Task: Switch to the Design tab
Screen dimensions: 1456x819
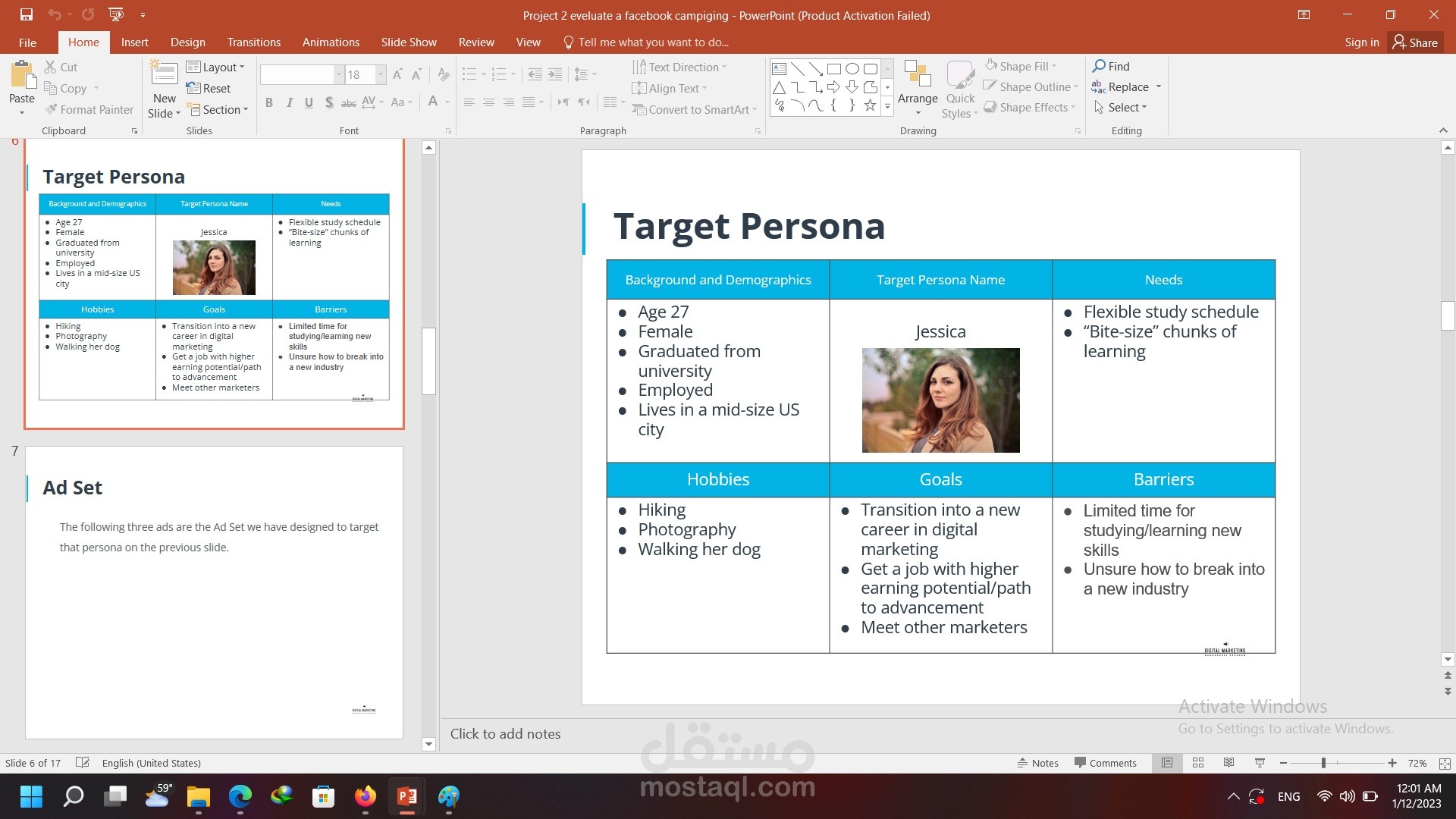Action: (x=187, y=42)
